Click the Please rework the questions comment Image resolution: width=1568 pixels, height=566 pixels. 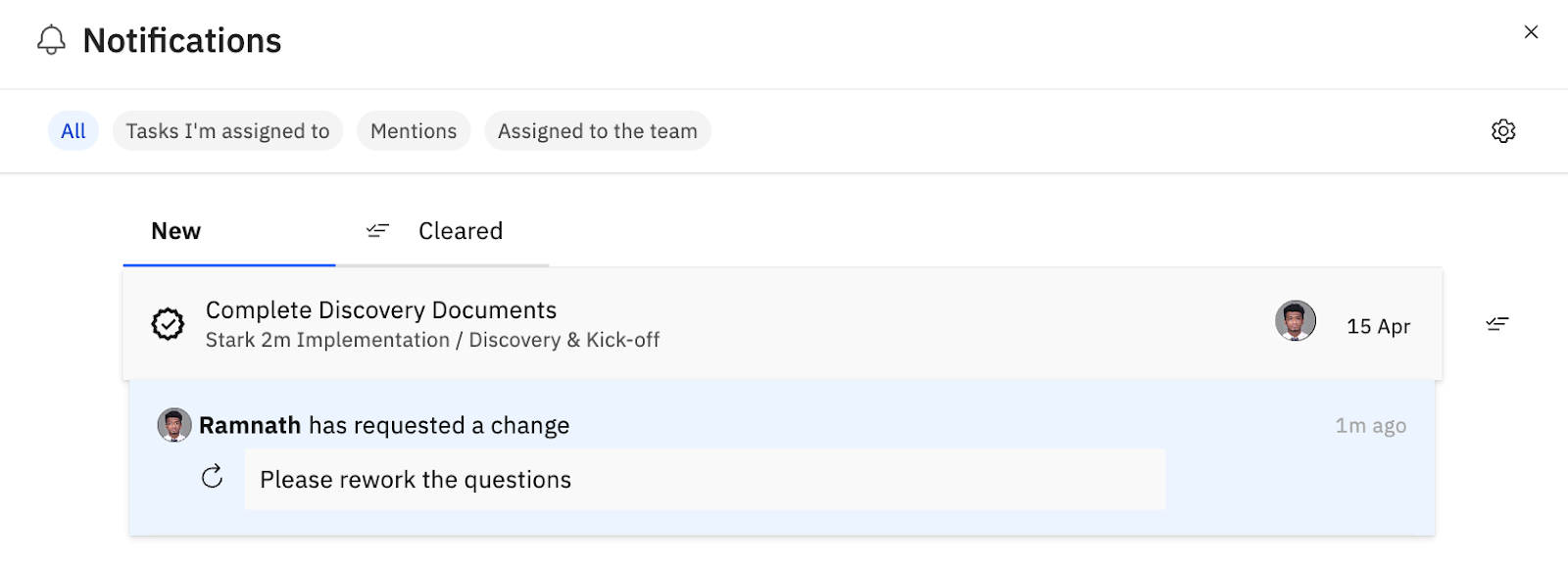click(416, 480)
